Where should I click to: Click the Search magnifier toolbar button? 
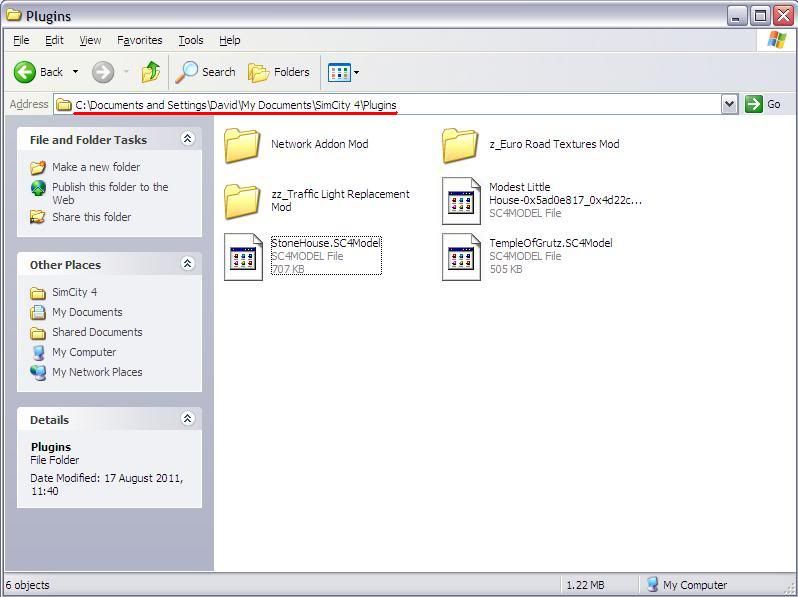[206, 72]
